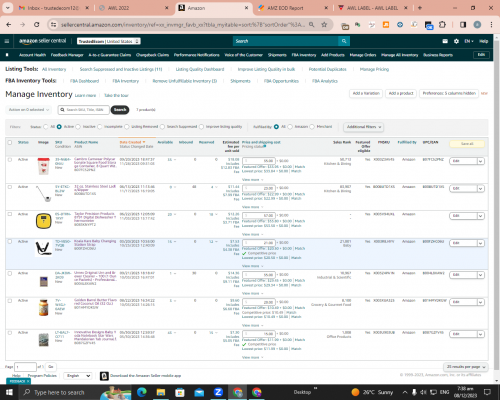Open Microsoft Edge from taskbar
The height and width of the screenshot is (400, 500).
click(x=142, y=392)
